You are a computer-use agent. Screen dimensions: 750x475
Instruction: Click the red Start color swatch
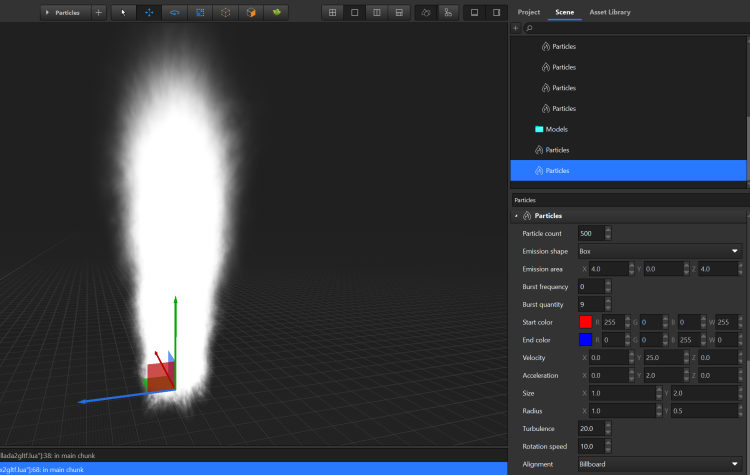[x=586, y=322]
